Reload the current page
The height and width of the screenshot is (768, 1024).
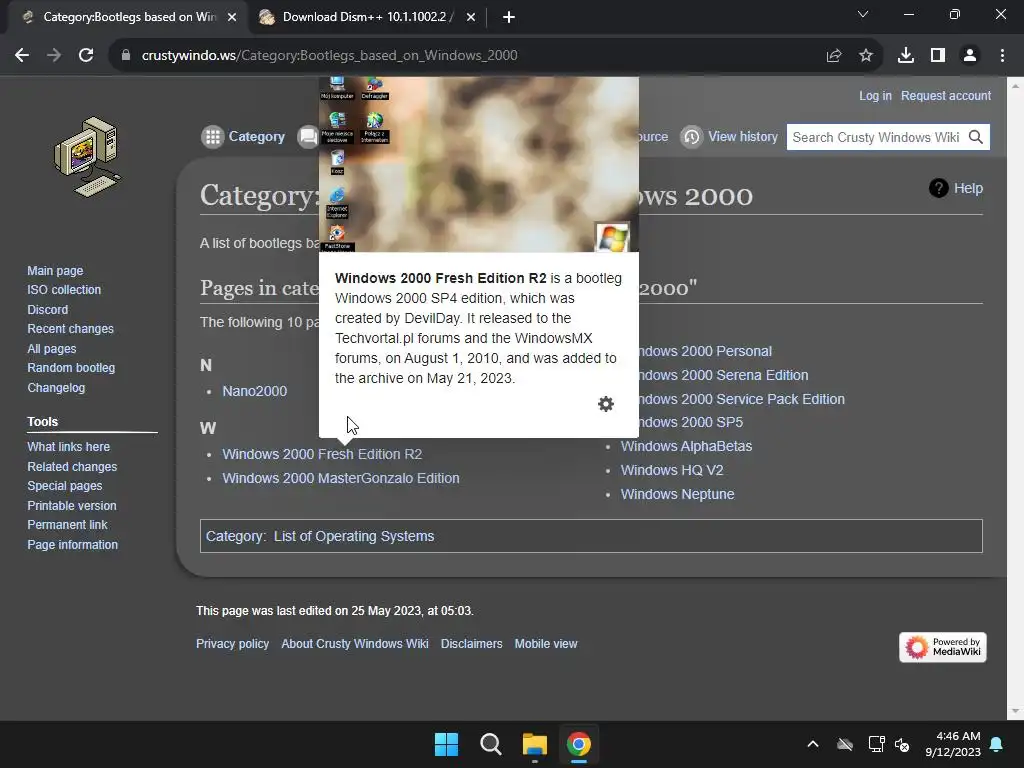86,56
